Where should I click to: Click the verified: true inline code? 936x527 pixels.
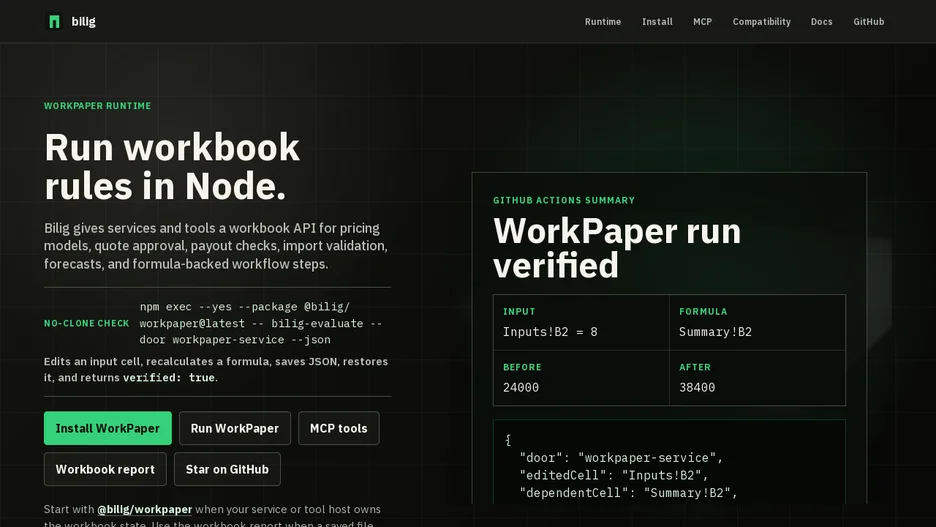pos(169,377)
